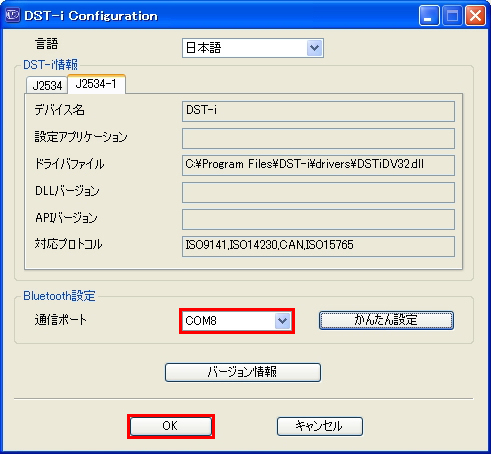Click the DST-i application icon in title bar
This screenshot has height=454, width=491.
[13, 15]
